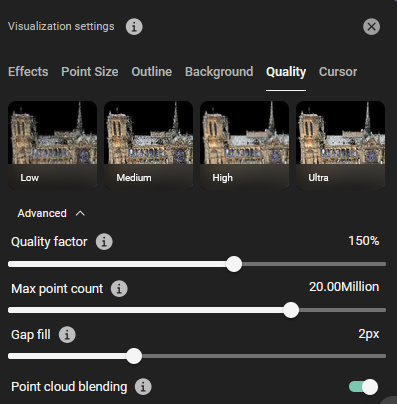The height and width of the screenshot is (404, 397).
Task: Click the Max point count slider handle
Action: [291, 310]
